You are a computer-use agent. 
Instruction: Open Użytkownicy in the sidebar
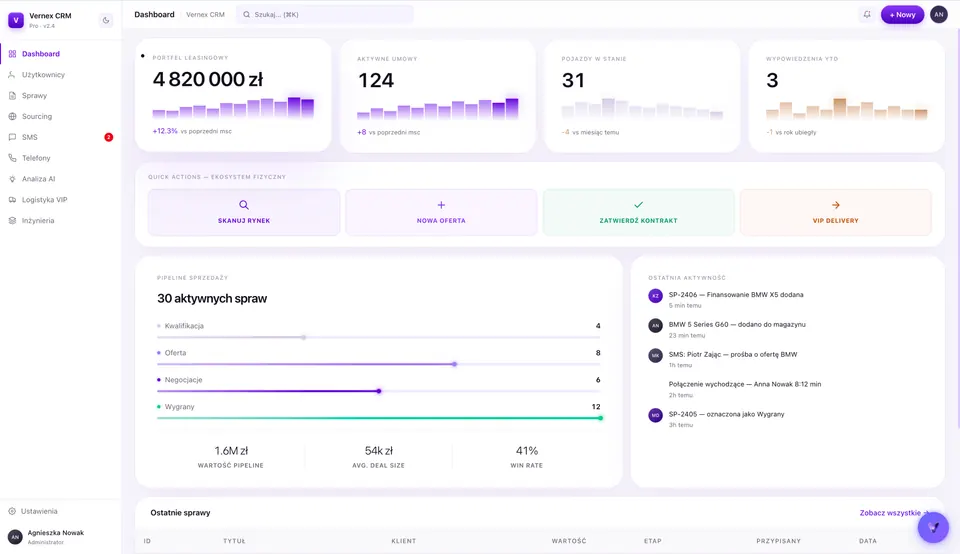[61, 75]
